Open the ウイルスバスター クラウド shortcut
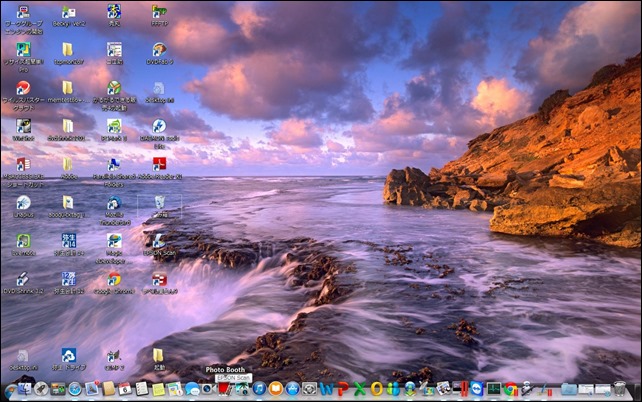The image size is (642, 402). [x=23, y=95]
